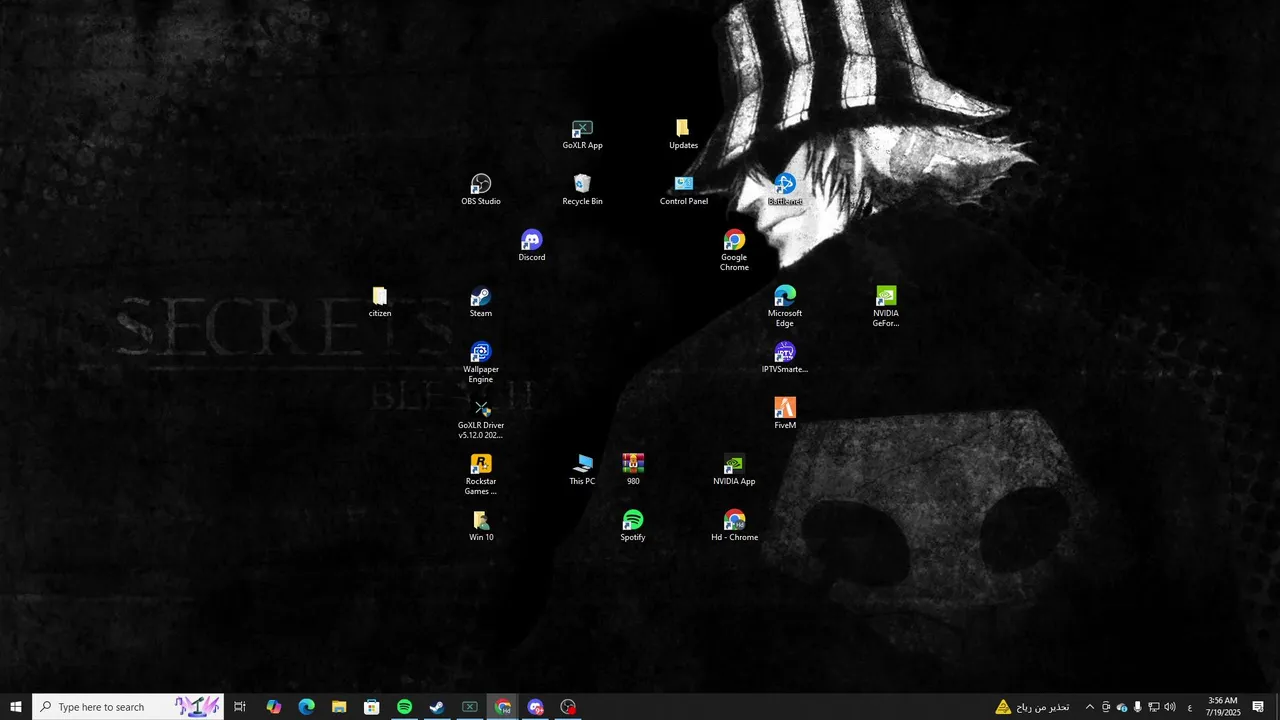Select the Google Chrome desktop icon
1280x720 pixels.
tap(734, 251)
